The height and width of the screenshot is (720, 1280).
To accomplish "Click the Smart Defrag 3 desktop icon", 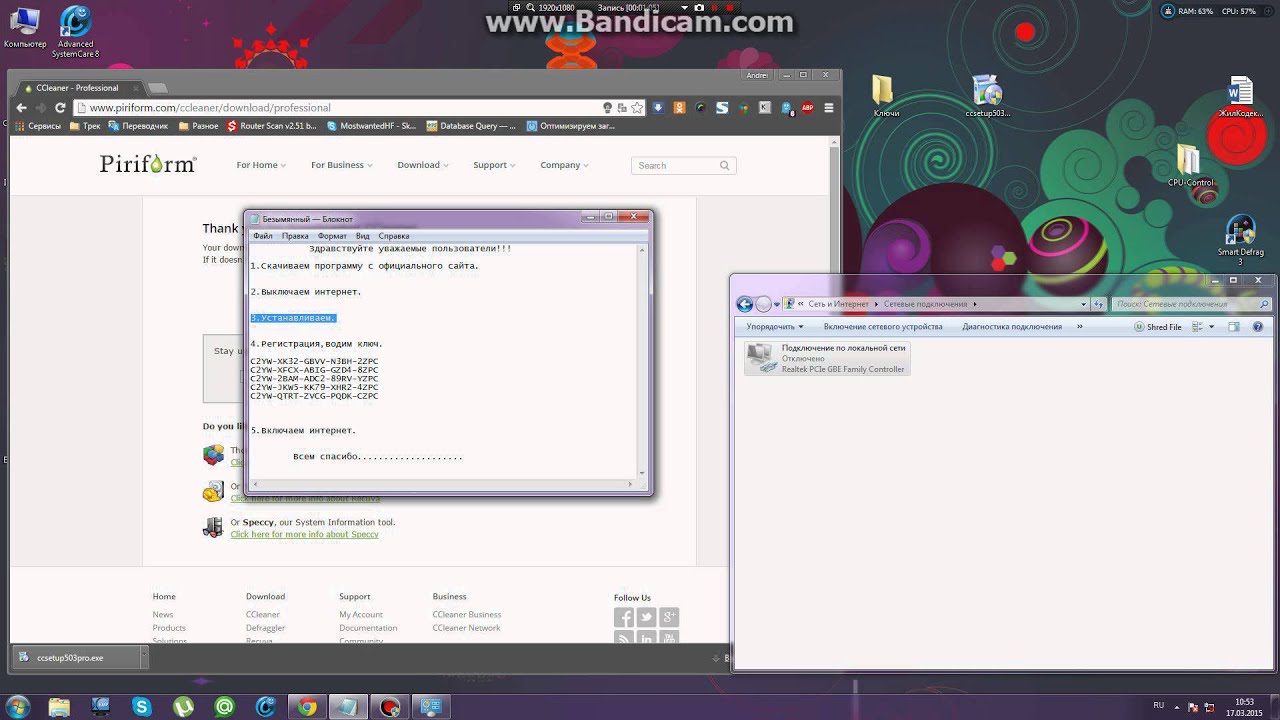I will 1241,241.
